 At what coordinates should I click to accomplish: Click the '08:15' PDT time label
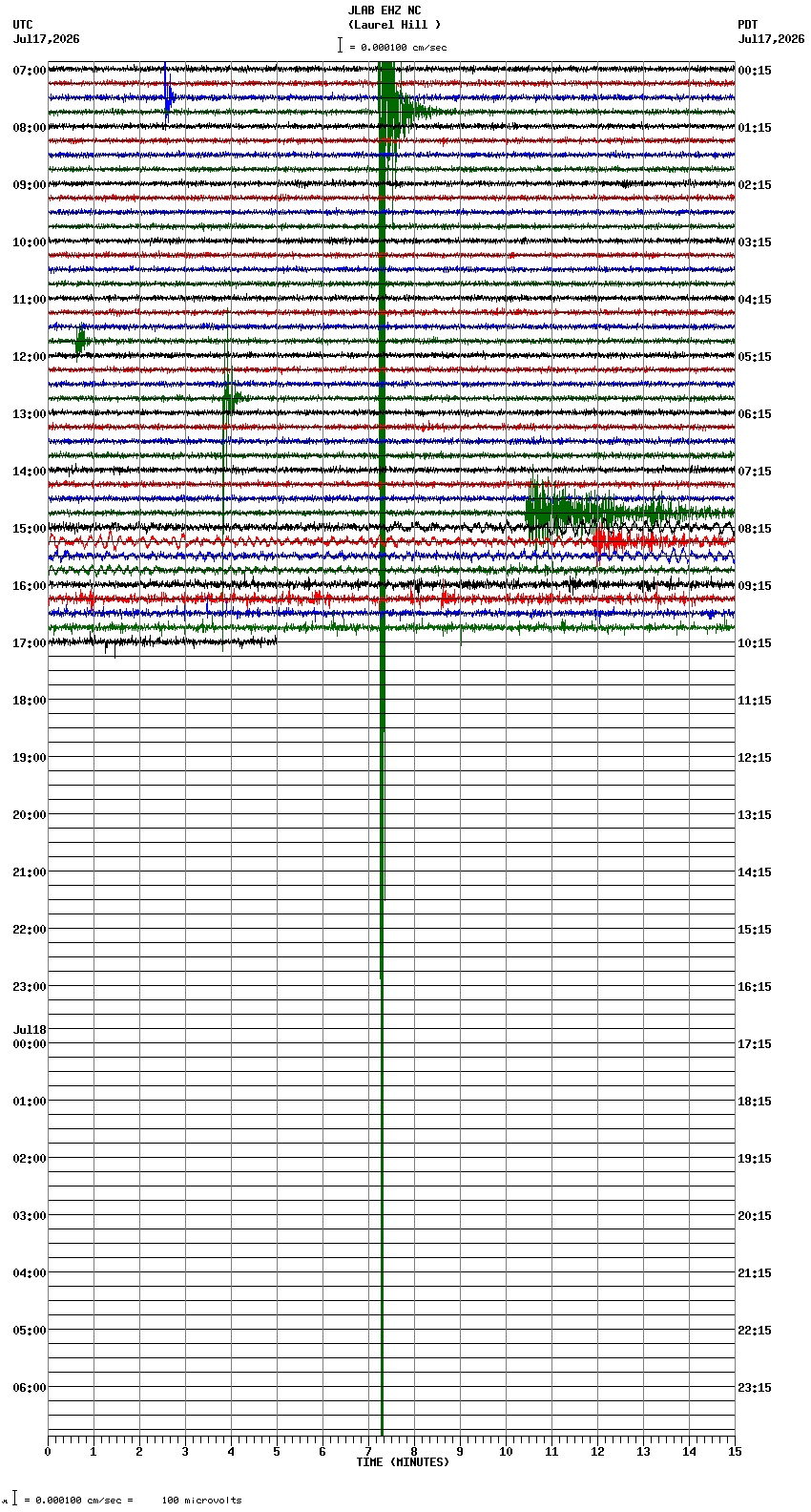755,529
